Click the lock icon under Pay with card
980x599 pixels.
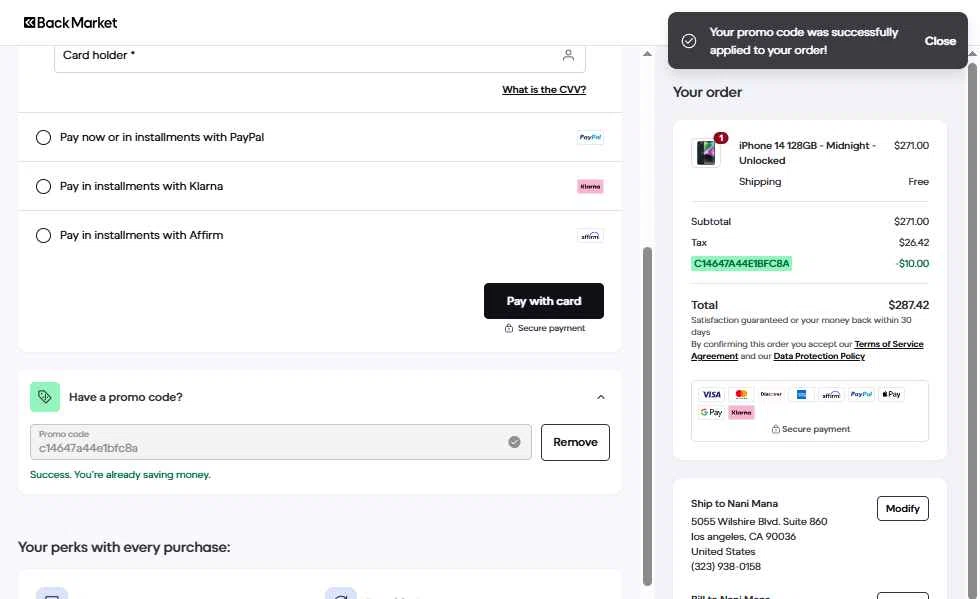[x=509, y=328]
